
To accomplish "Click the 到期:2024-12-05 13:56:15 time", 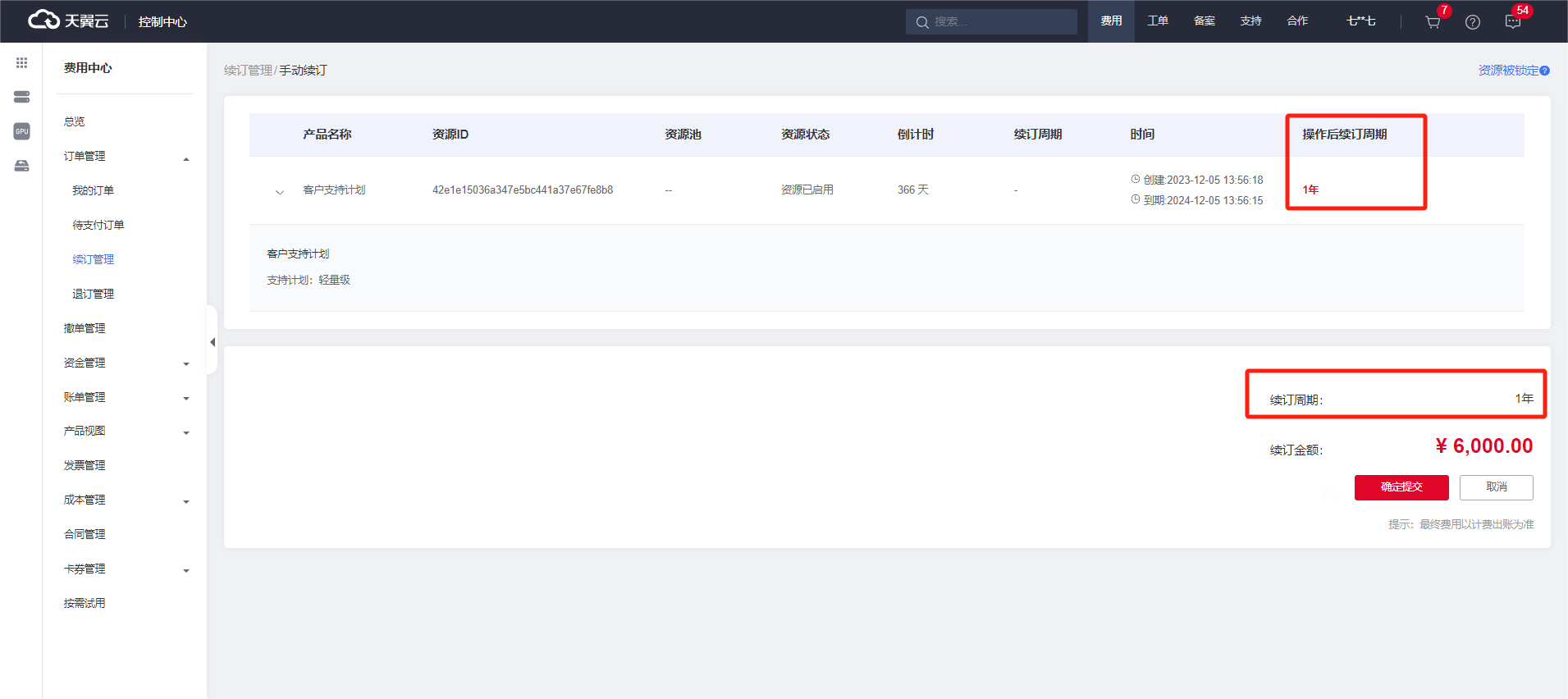I will (x=1204, y=200).
